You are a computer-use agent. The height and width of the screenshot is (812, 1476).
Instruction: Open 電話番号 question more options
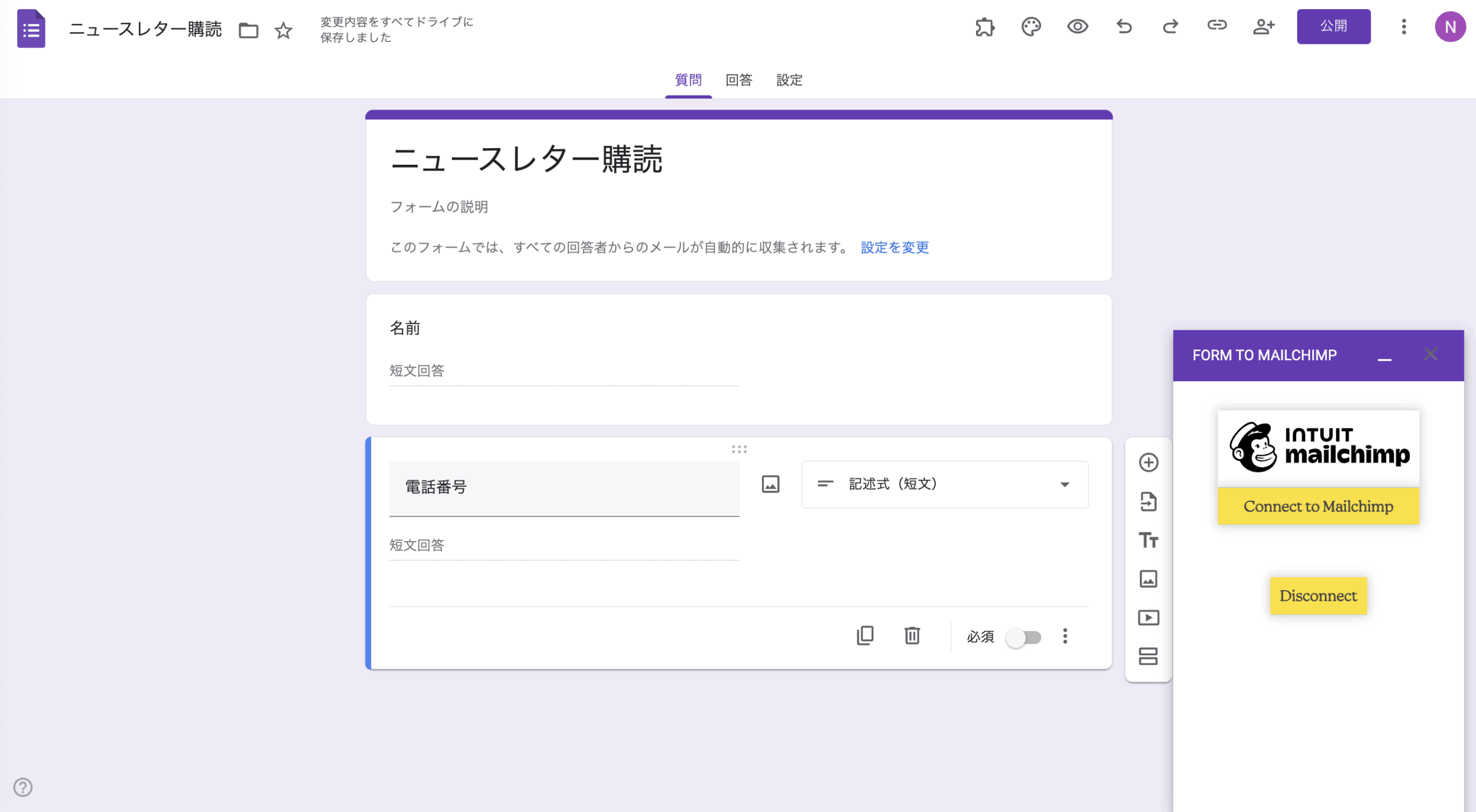pyautogui.click(x=1065, y=636)
